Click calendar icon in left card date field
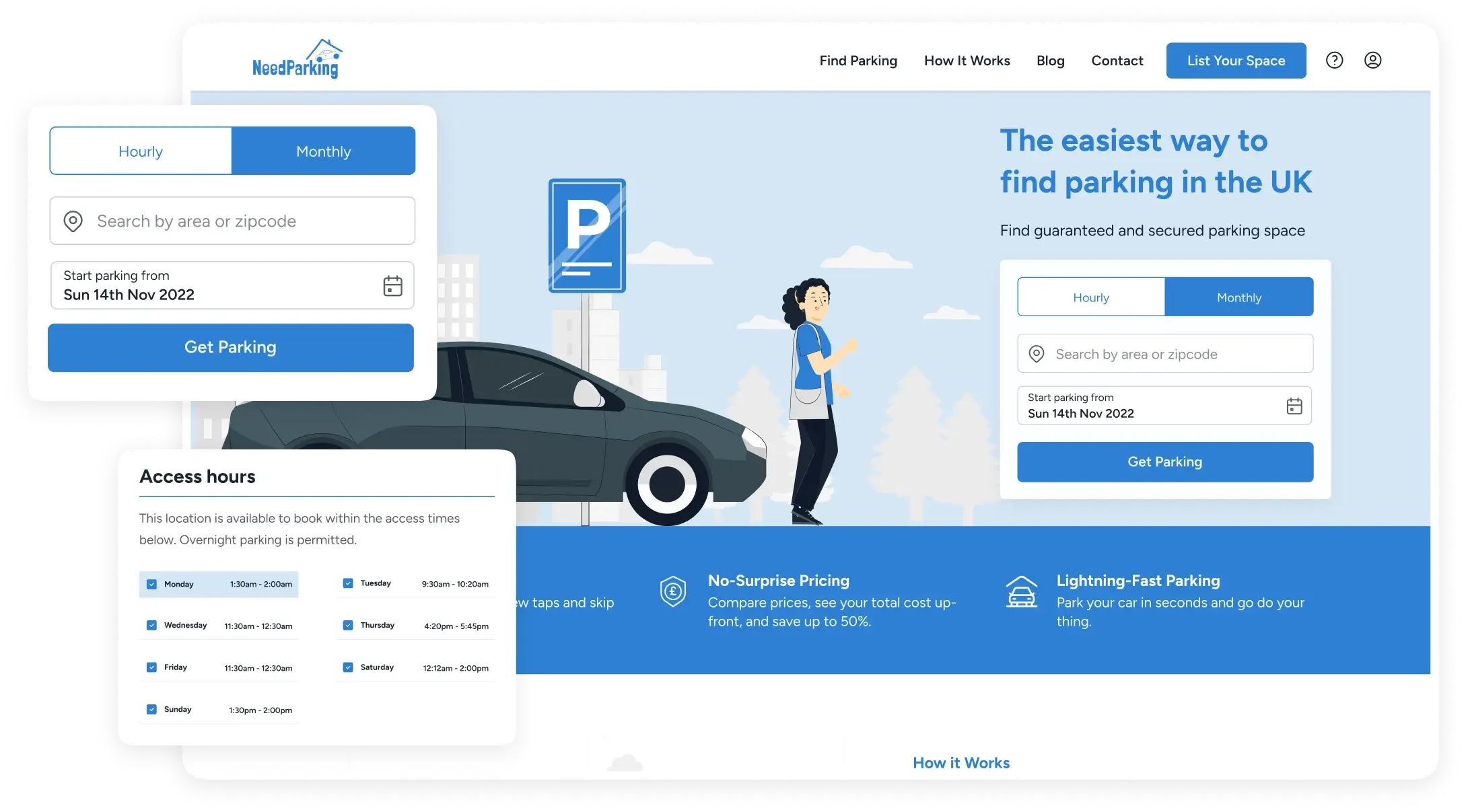Screen dimensions: 1466x812 coord(392,286)
